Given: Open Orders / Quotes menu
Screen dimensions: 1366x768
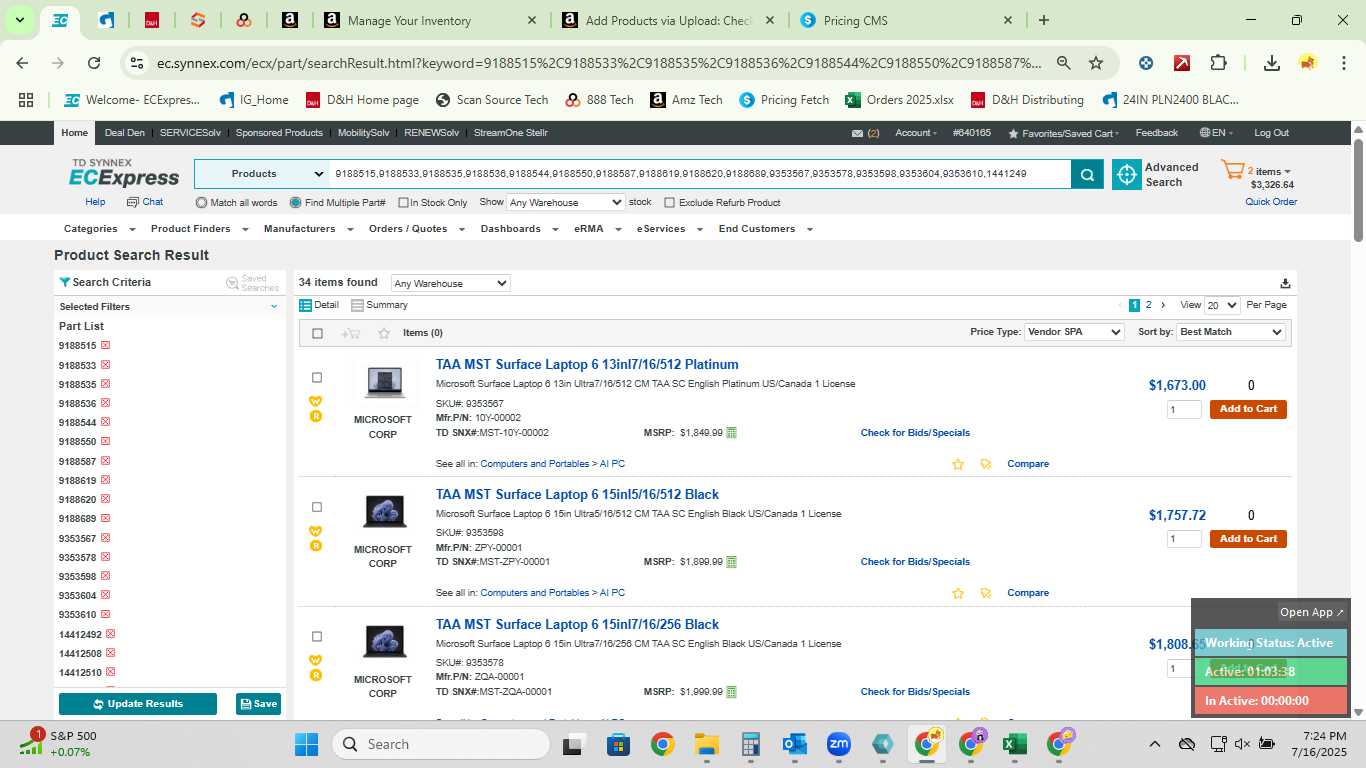Looking at the screenshot, I should click(x=416, y=229).
